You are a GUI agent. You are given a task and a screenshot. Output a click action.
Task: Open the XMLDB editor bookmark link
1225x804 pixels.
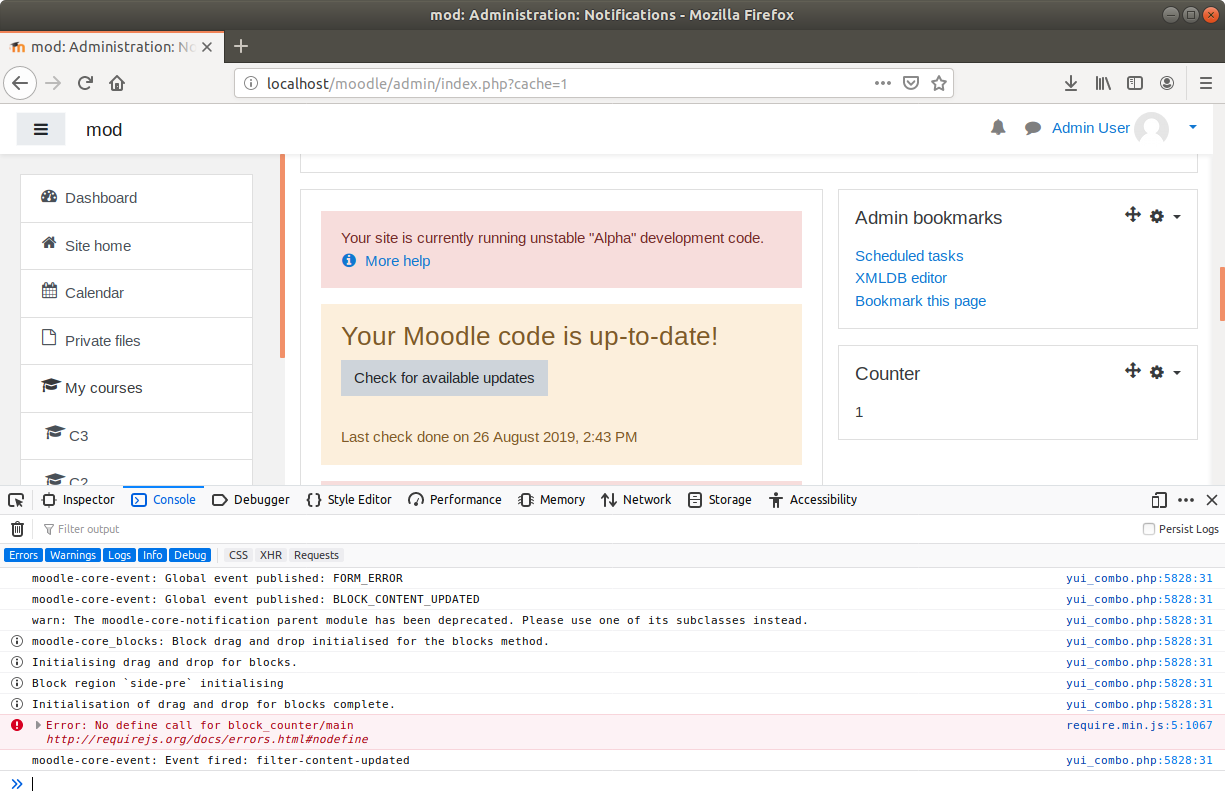pyautogui.click(x=901, y=278)
